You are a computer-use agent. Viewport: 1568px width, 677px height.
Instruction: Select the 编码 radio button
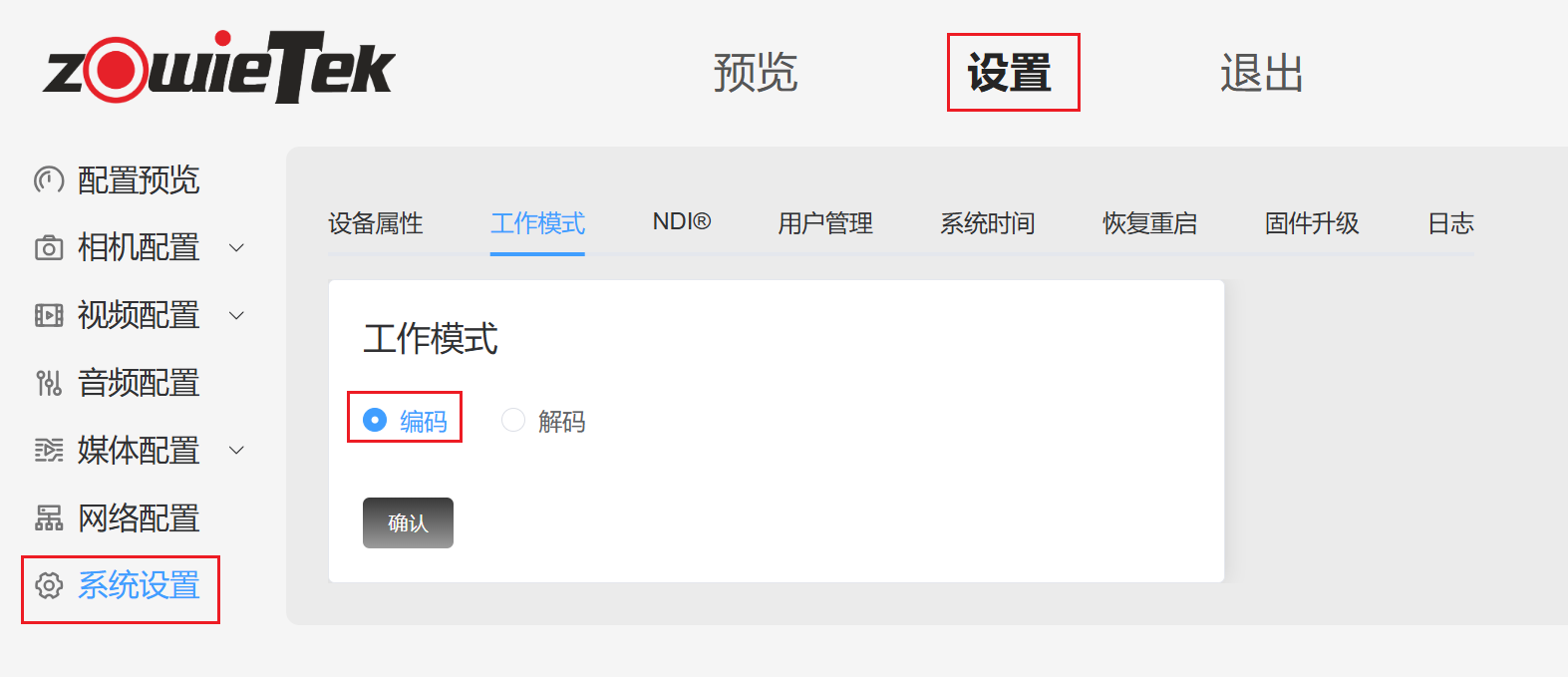[x=375, y=420]
